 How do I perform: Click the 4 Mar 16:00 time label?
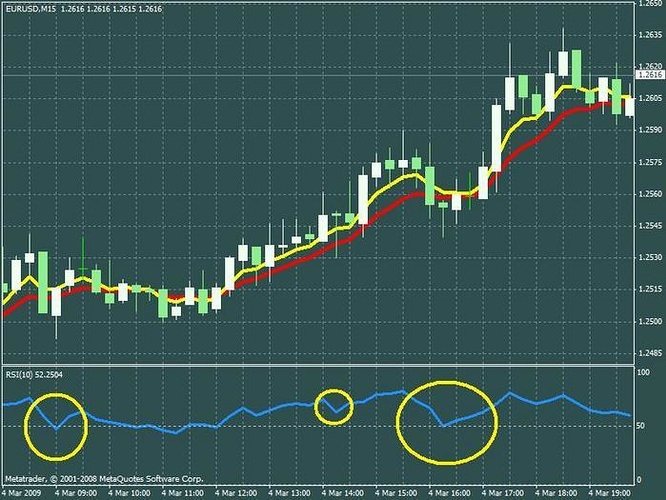(450, 493)
